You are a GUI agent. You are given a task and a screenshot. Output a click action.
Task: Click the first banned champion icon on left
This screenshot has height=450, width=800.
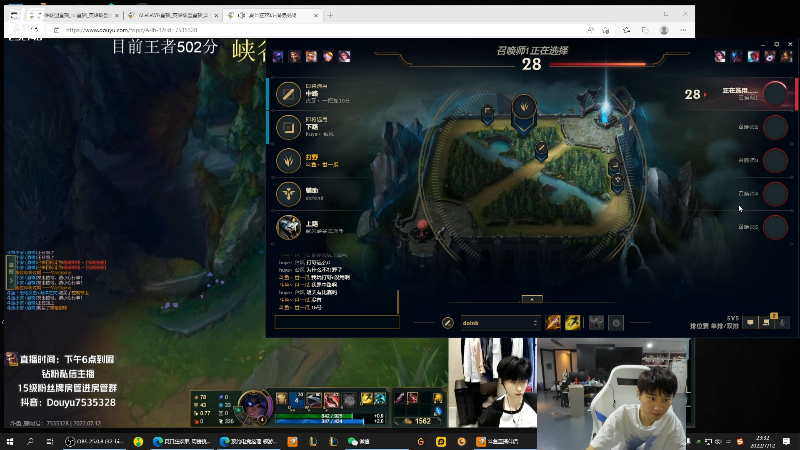[x=278, y=56]
